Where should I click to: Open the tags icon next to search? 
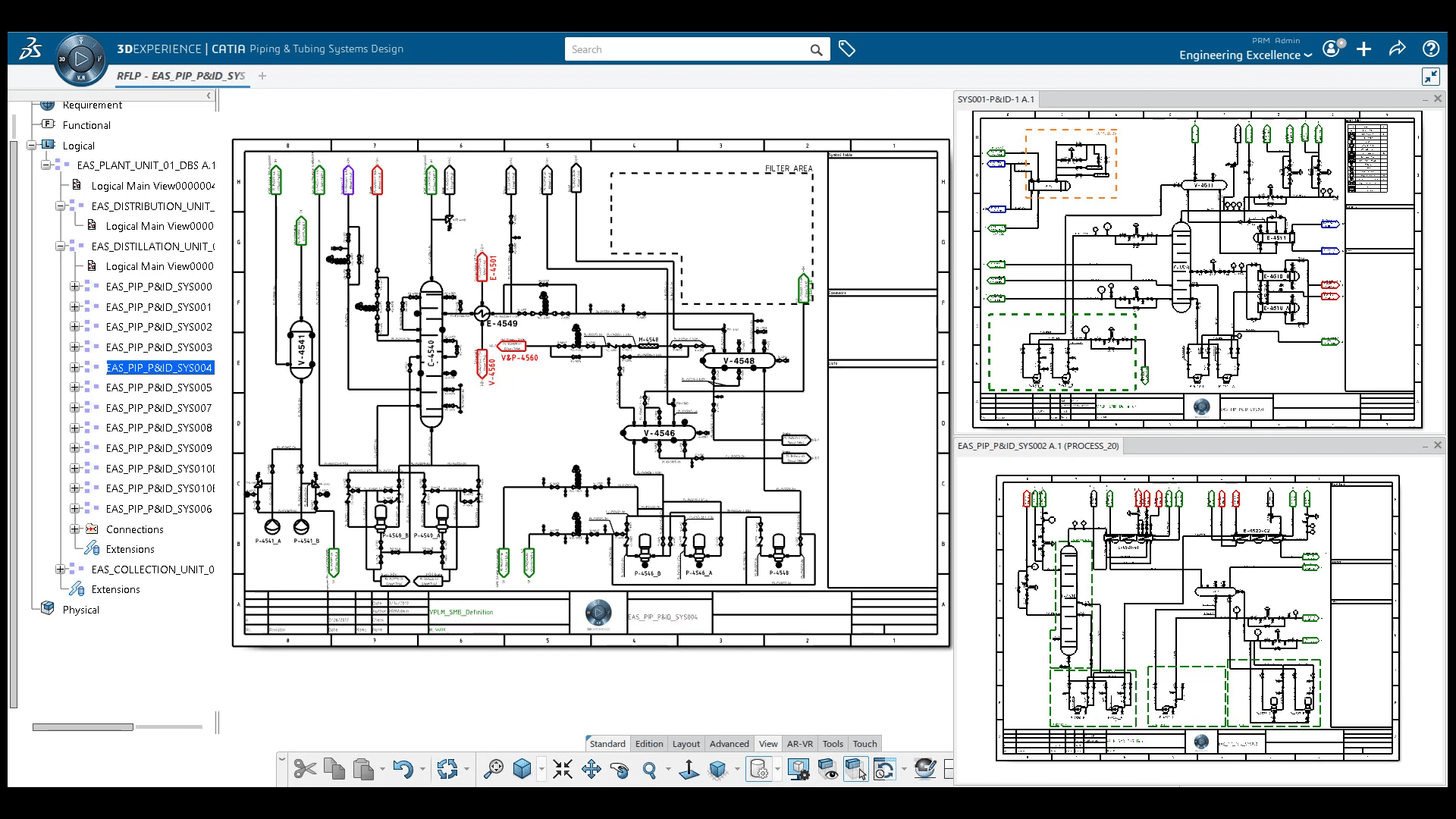[x=847, y=49]
